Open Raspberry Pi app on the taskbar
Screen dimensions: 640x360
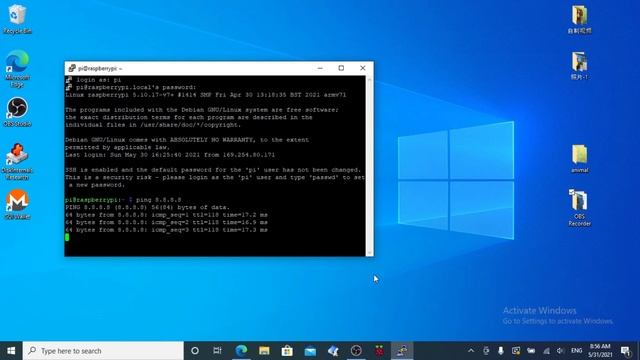click(379, 351)
